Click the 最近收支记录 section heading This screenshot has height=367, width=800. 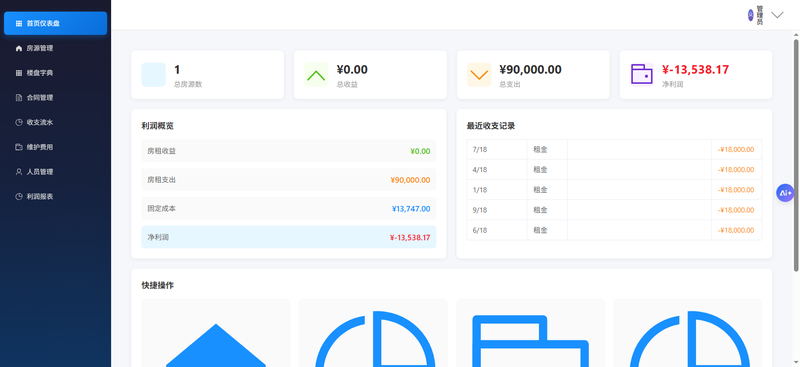coord(491,126)
